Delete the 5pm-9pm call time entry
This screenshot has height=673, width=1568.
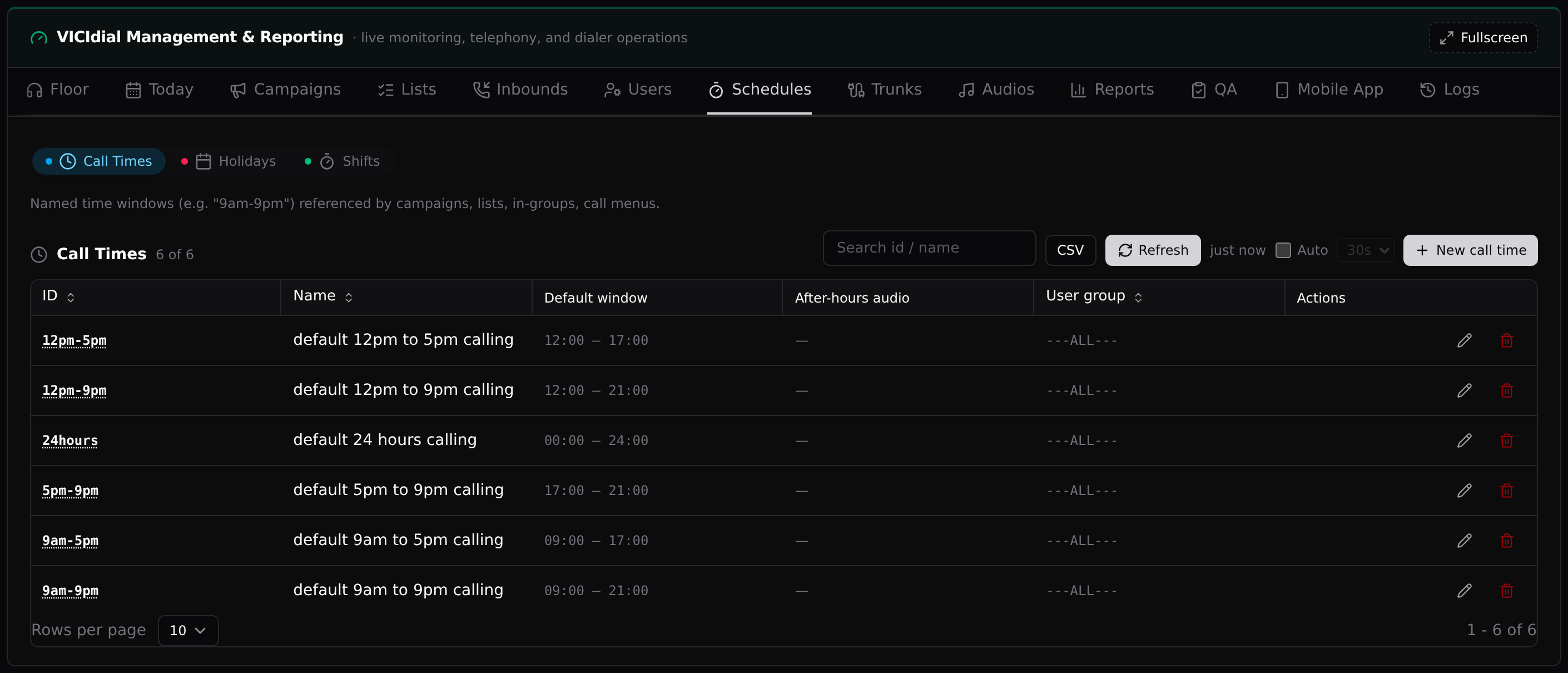pos(1506,490)
